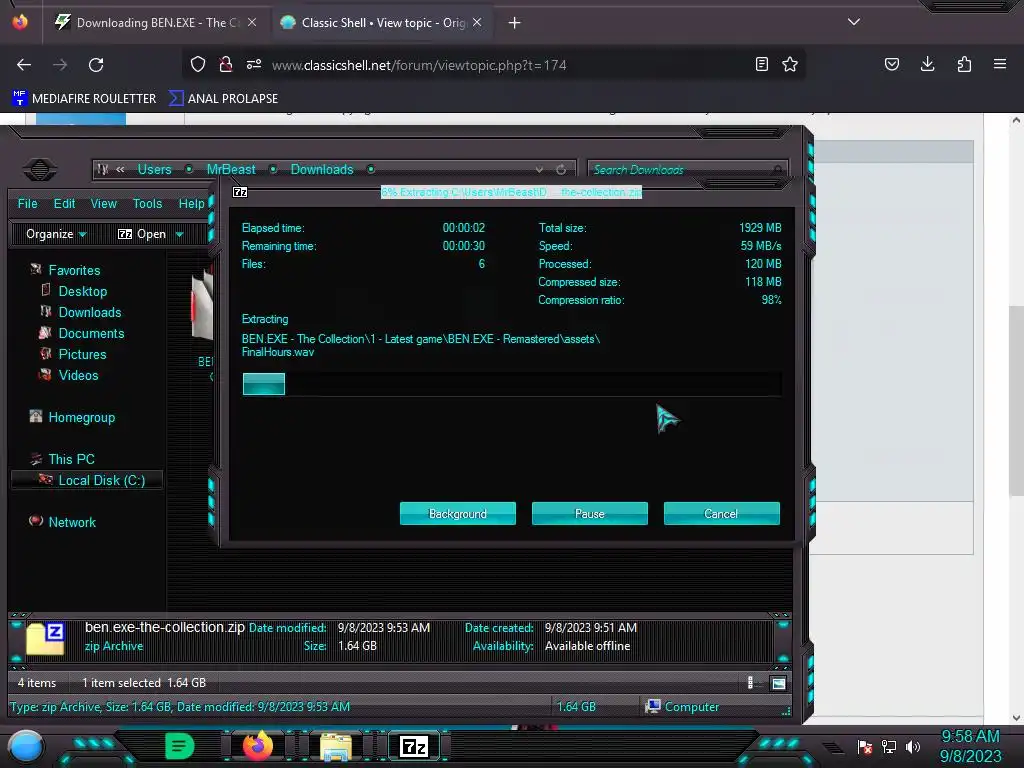Open Firefox downloads panel
The width and height of the screenshot is (1024, 768).
(927, 64)
